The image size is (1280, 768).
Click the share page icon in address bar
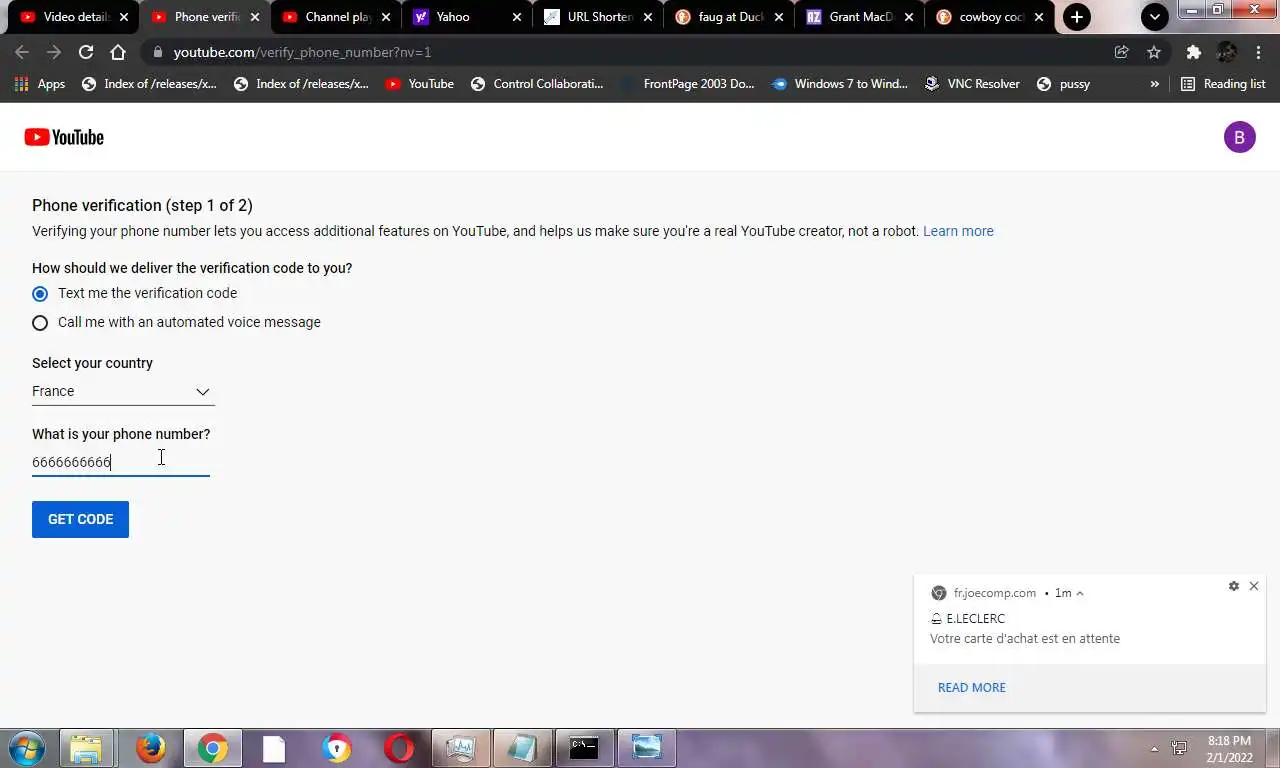[1122, 52]
